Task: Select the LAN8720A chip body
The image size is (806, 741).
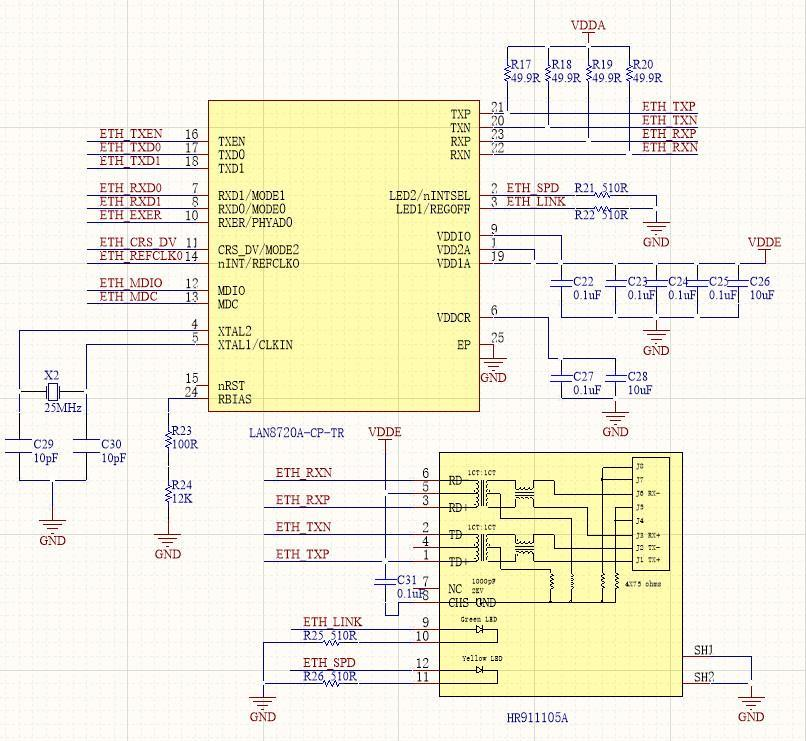Action: click(x=344, y=256)
